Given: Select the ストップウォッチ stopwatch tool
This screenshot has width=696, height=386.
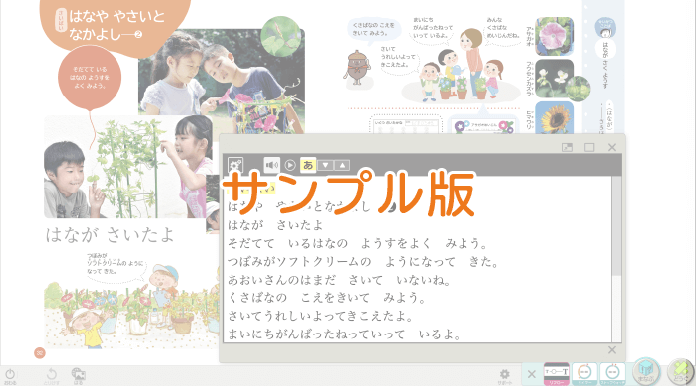Looking at the screenshot, I should 613,374.
